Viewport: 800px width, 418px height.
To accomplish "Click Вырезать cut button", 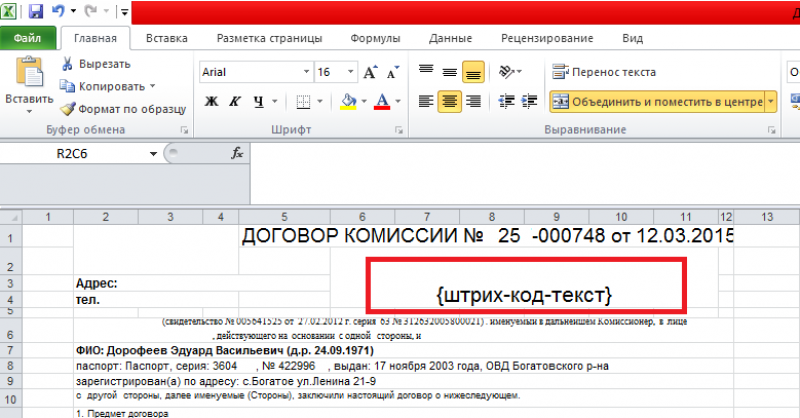I will 96,64.
